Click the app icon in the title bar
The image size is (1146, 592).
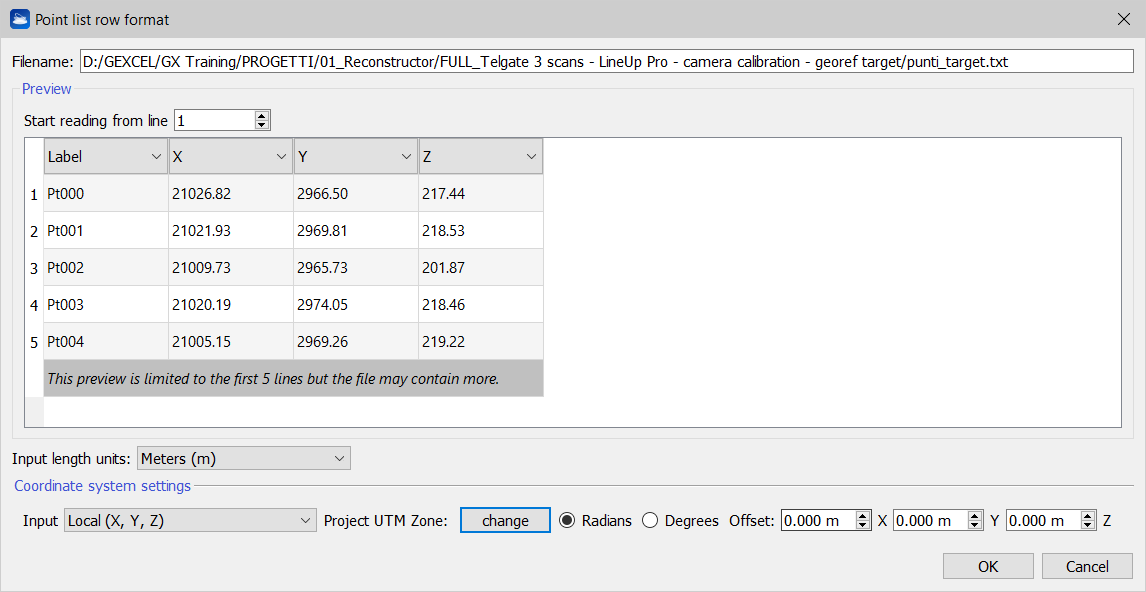tap(19, 19)
